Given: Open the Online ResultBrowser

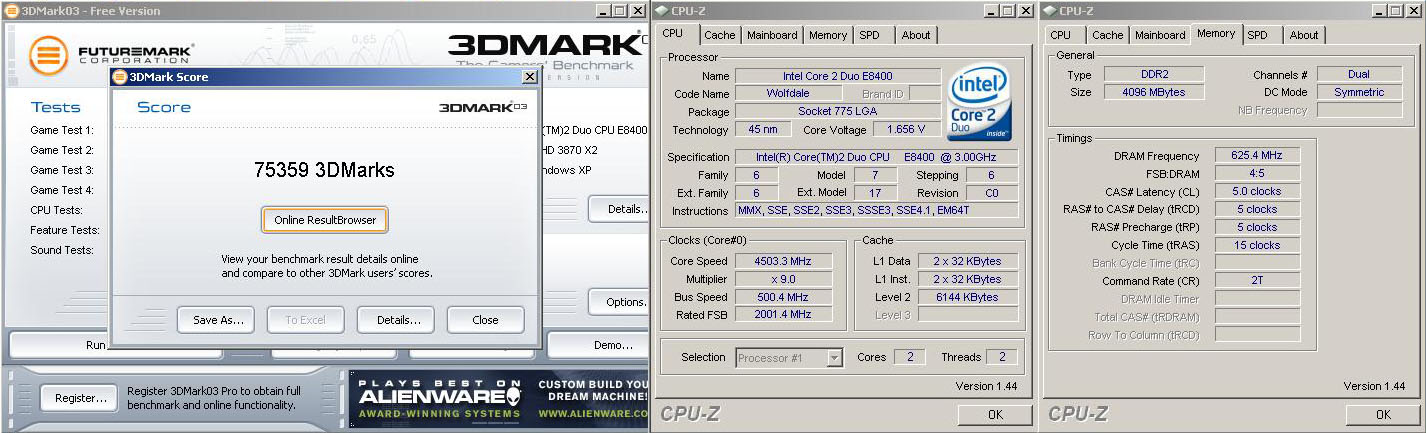Looking at the screenshot, I should pyautogui.click(x=325, y=220).
